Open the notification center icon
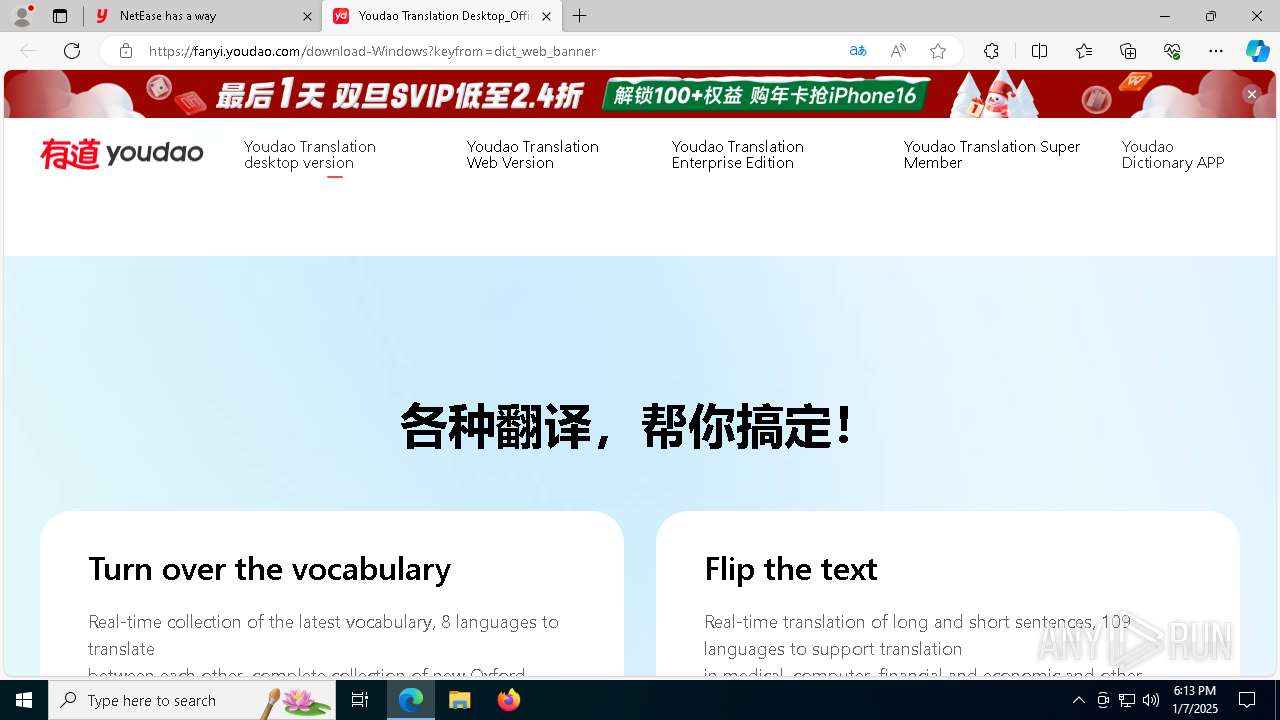This screenshot has width=1280, height=720. 1247,700
